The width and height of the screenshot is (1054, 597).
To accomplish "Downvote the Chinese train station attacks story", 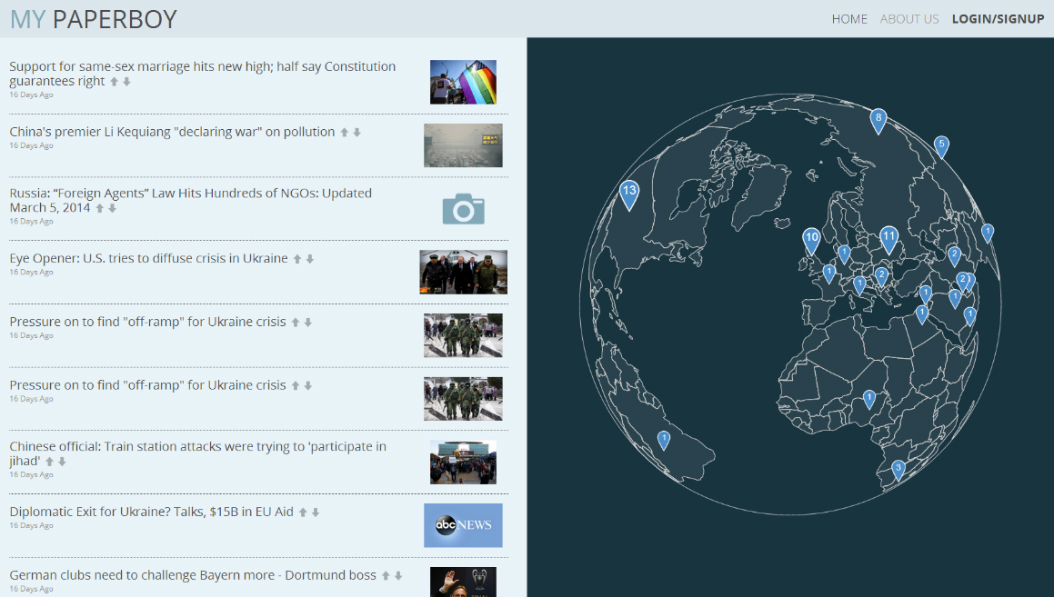I will [62, 461].
